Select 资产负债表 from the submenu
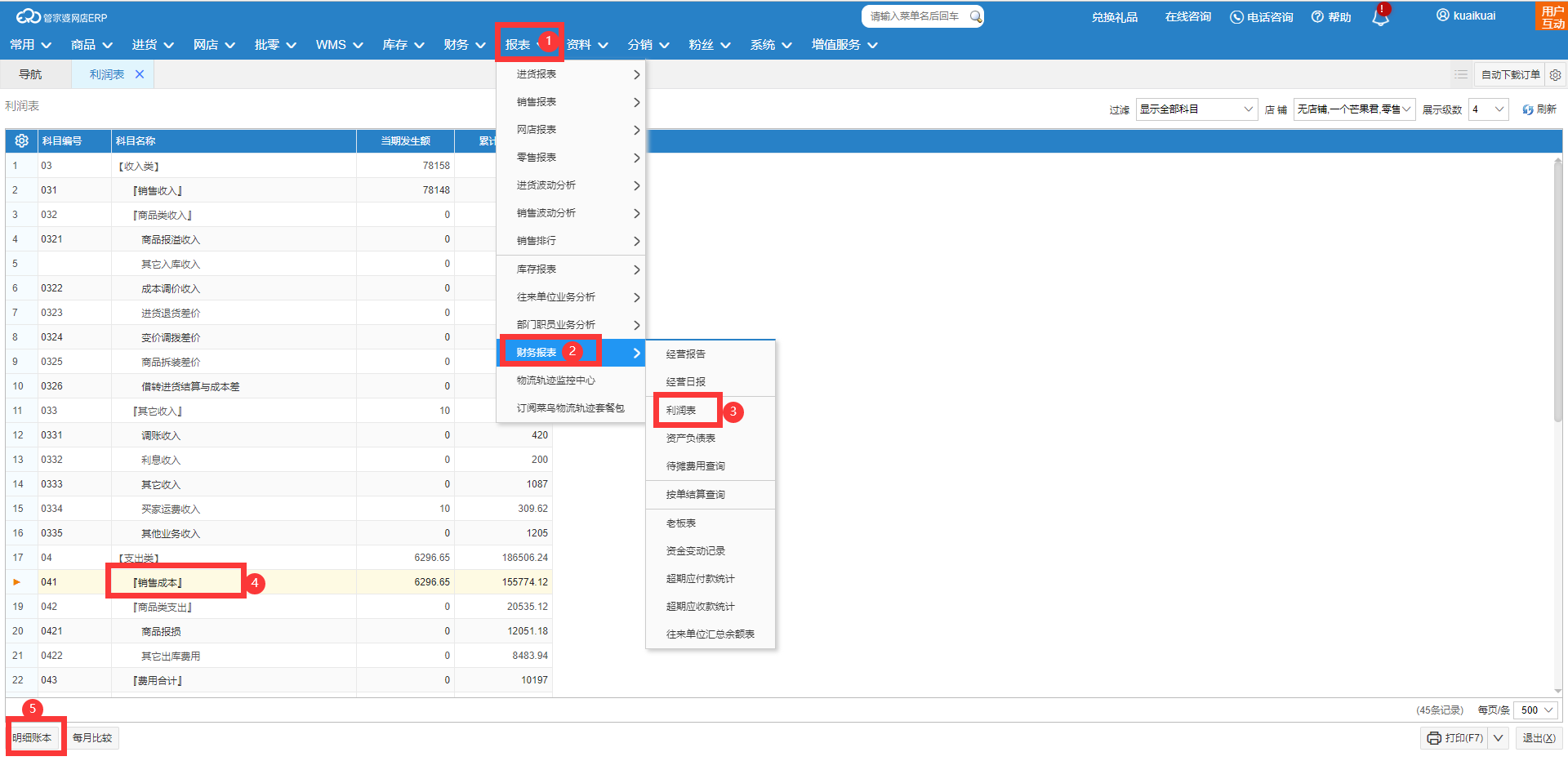The image size is (1568, 761). click(x=690, y=438)
